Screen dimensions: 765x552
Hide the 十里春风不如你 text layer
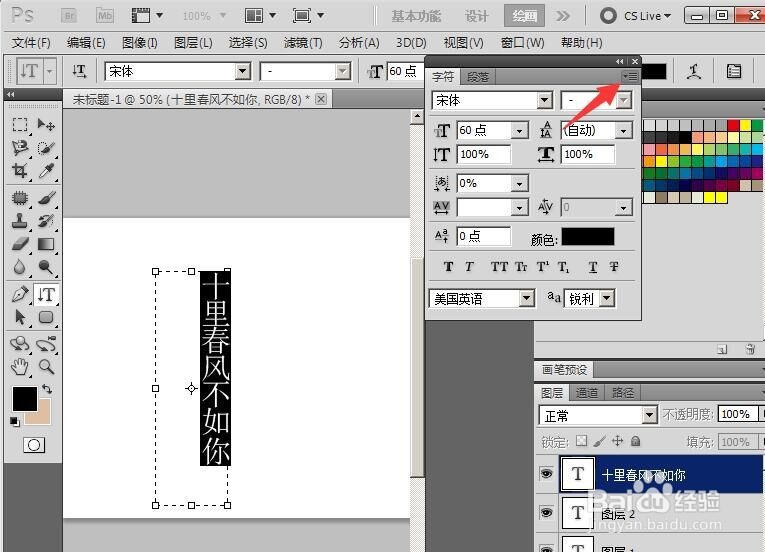tap(546, 473)
